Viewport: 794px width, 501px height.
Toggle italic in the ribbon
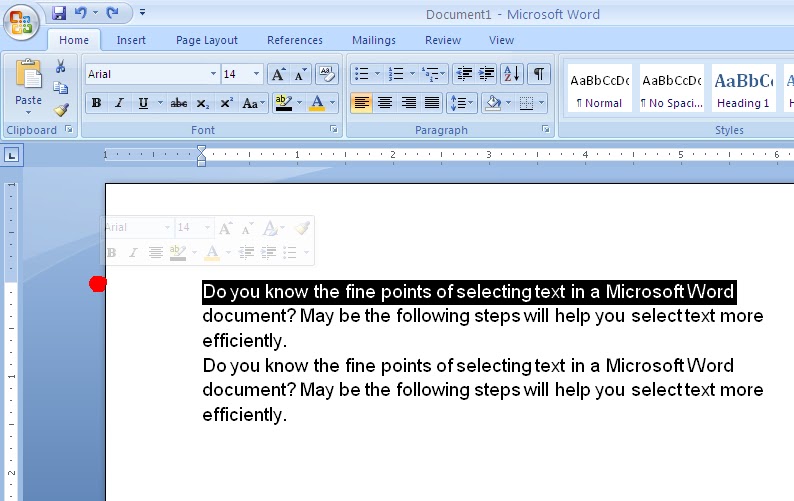120,103
